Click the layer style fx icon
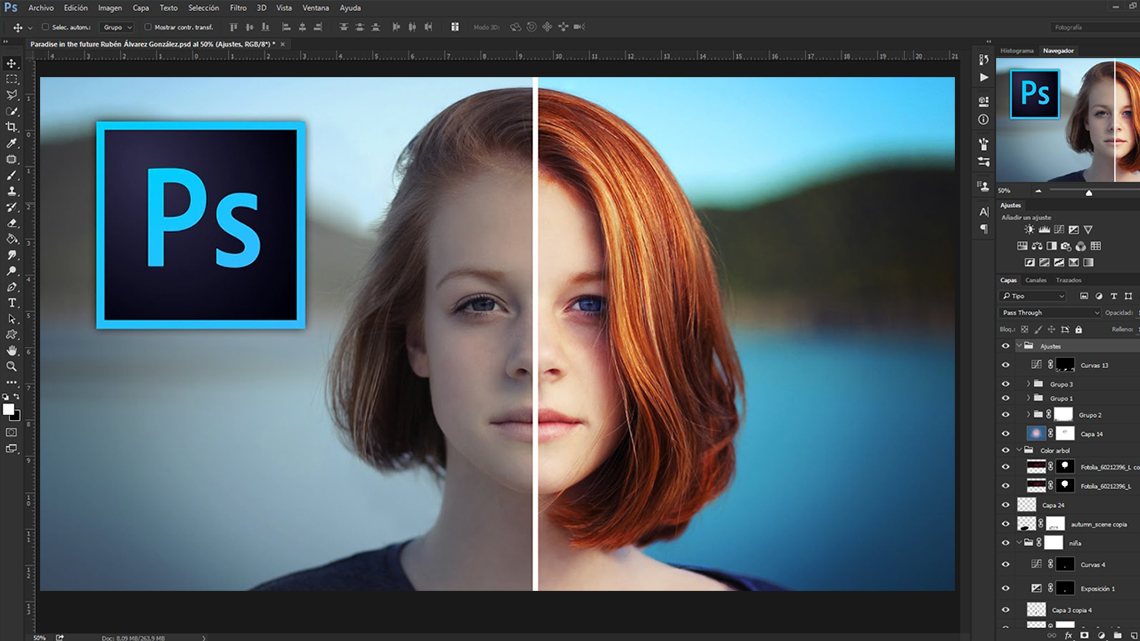 (x=1068, y=635)
